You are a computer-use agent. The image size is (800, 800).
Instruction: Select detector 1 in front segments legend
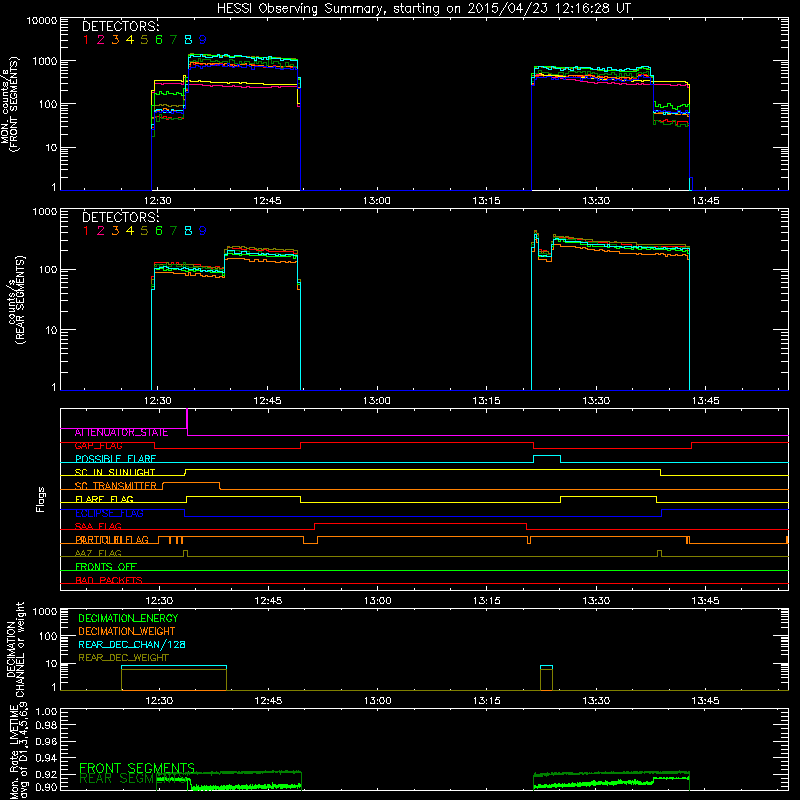point(86,40)
